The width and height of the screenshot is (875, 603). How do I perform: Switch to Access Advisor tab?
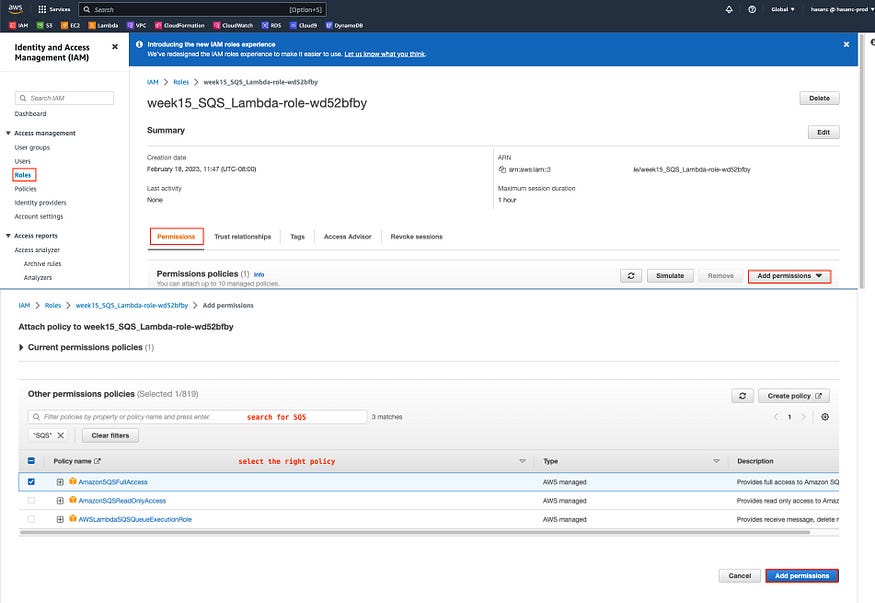click(347, 237)
